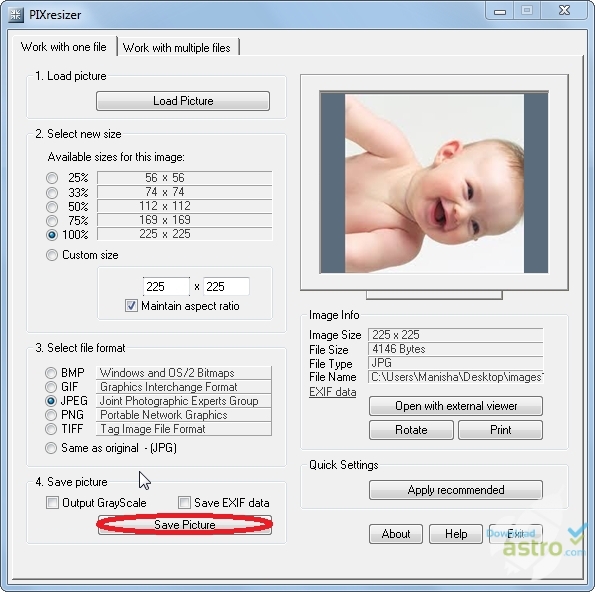Click the PIXresizer app icon in title bar
The width and height of the screenshot is (595, 592).
[16, 15]
